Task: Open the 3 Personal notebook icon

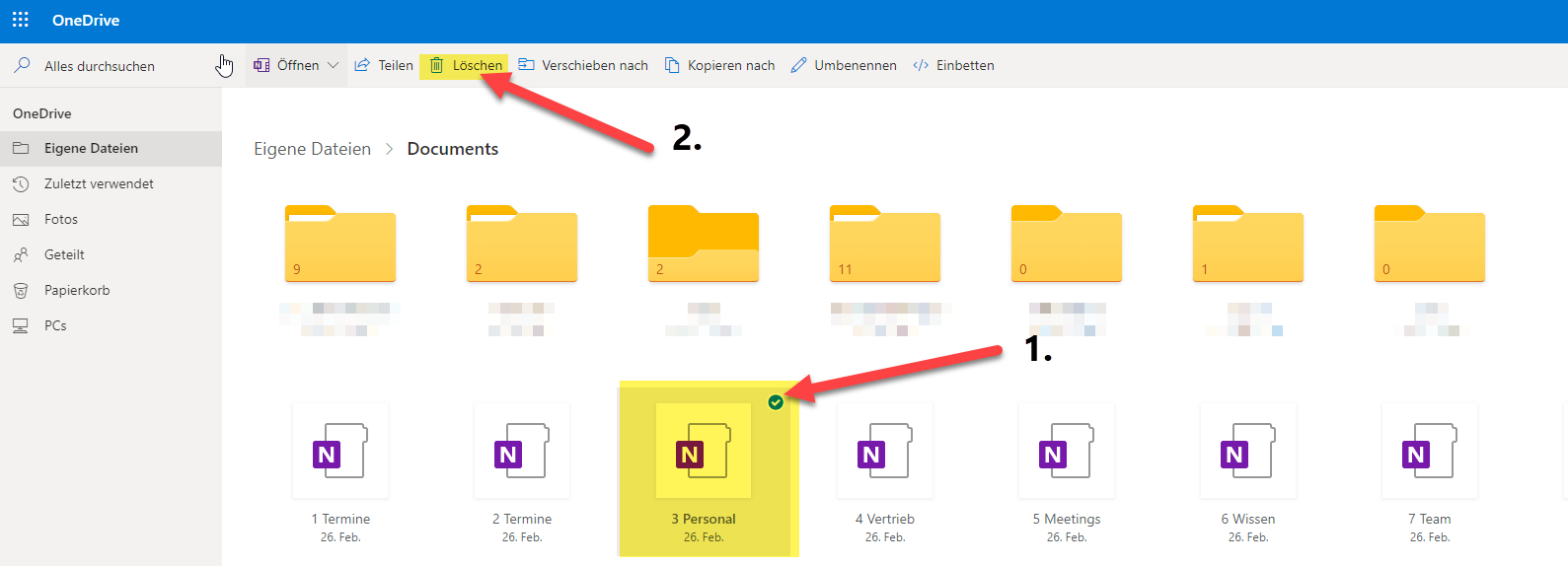Action: click(704, 451)
